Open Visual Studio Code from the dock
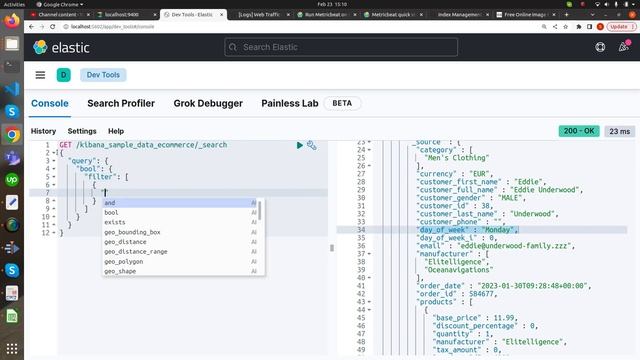 coord(12,89)
